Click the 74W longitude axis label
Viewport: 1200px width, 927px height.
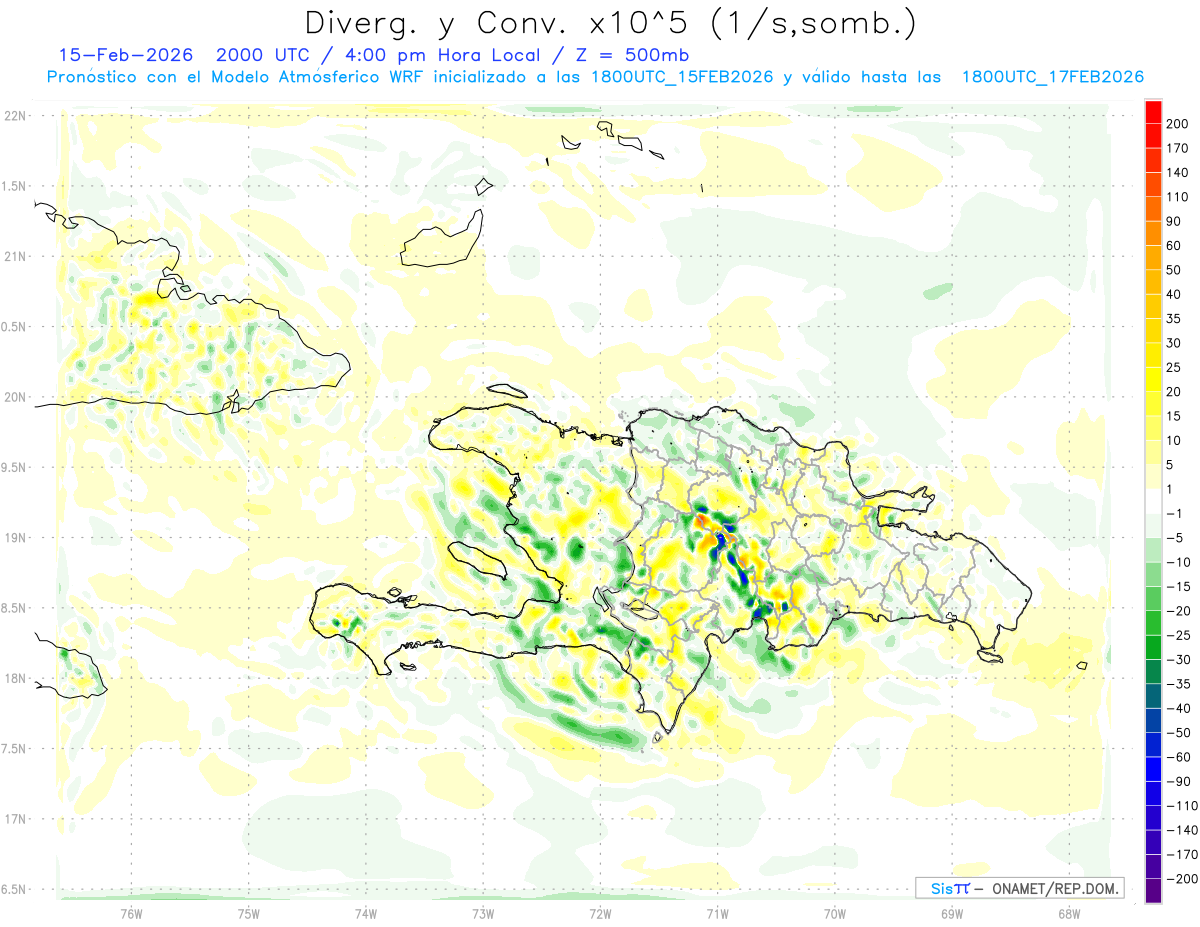coord(365,914)
